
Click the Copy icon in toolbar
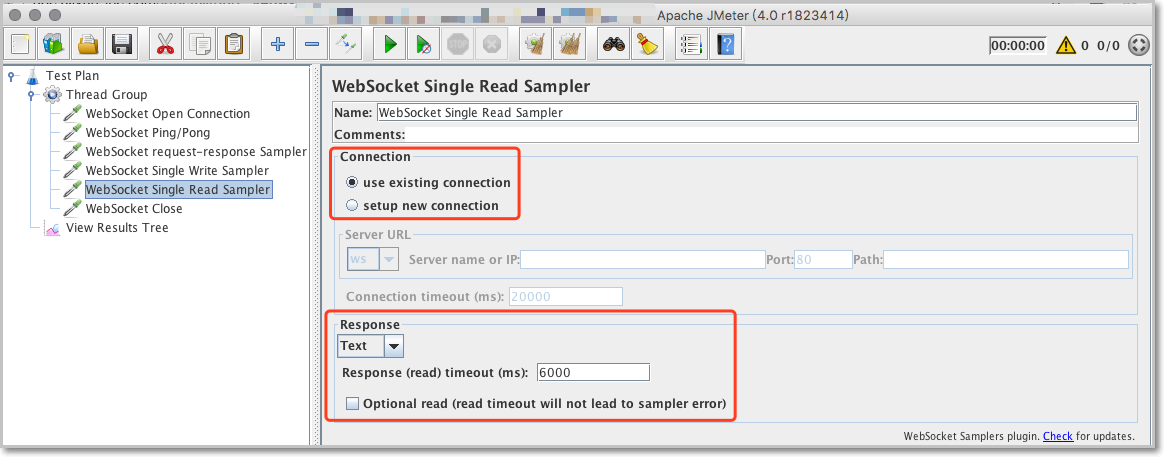(x=199, y=45)
